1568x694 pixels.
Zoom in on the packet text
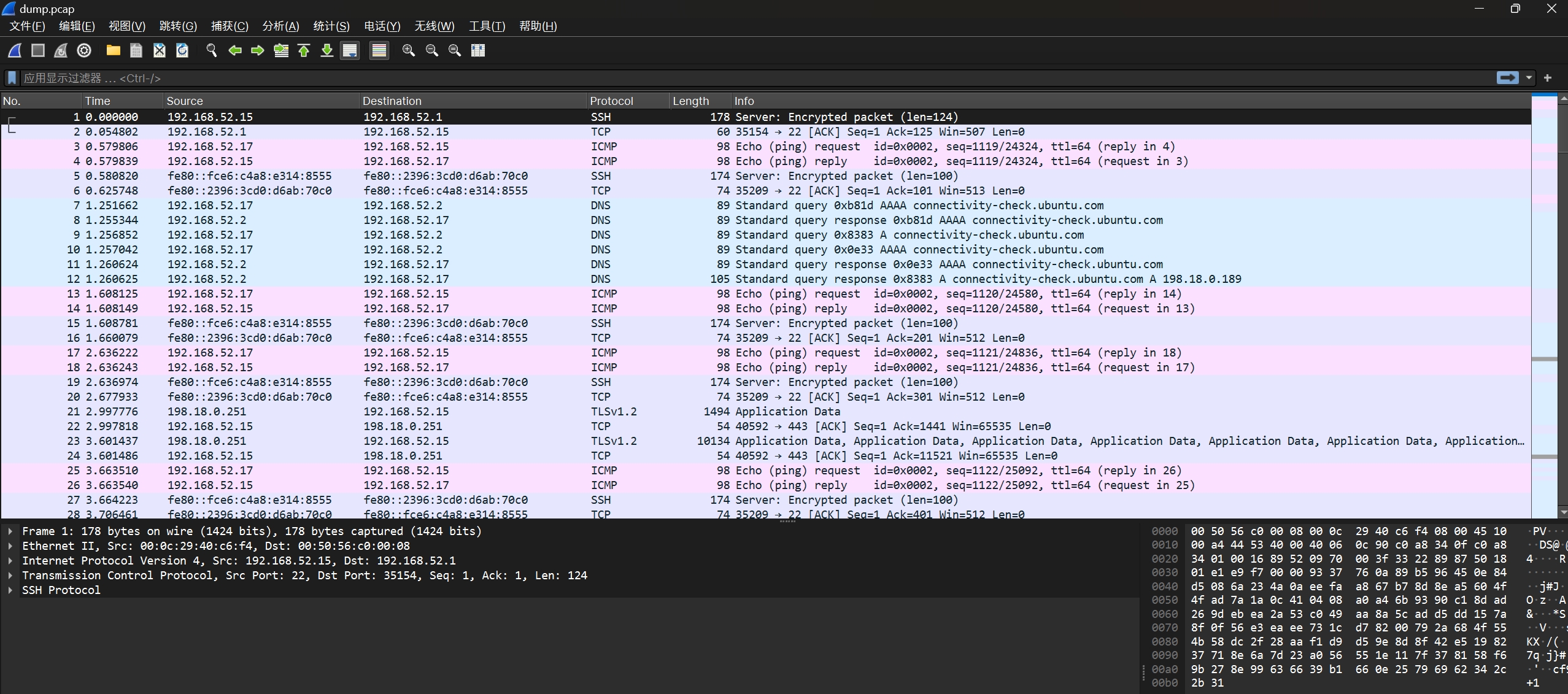coord(409,50)
